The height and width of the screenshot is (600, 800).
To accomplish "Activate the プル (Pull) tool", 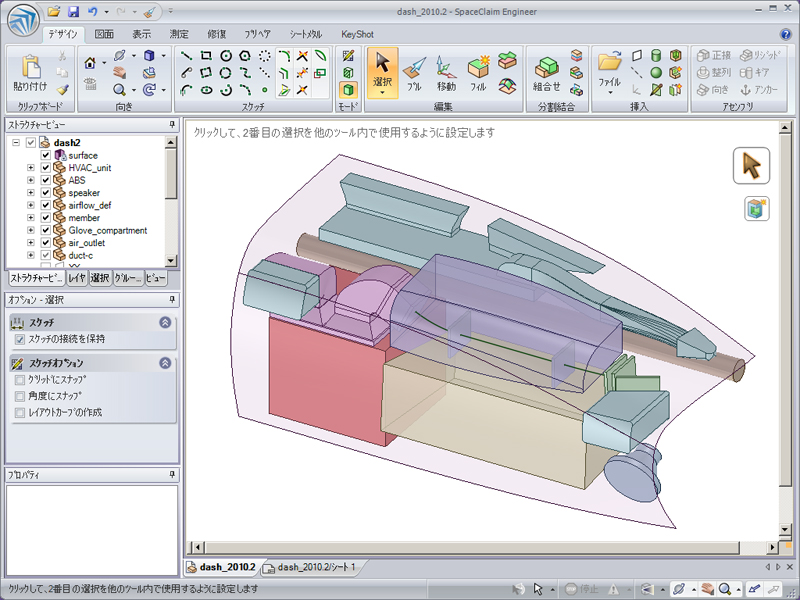I will [414, 72].
